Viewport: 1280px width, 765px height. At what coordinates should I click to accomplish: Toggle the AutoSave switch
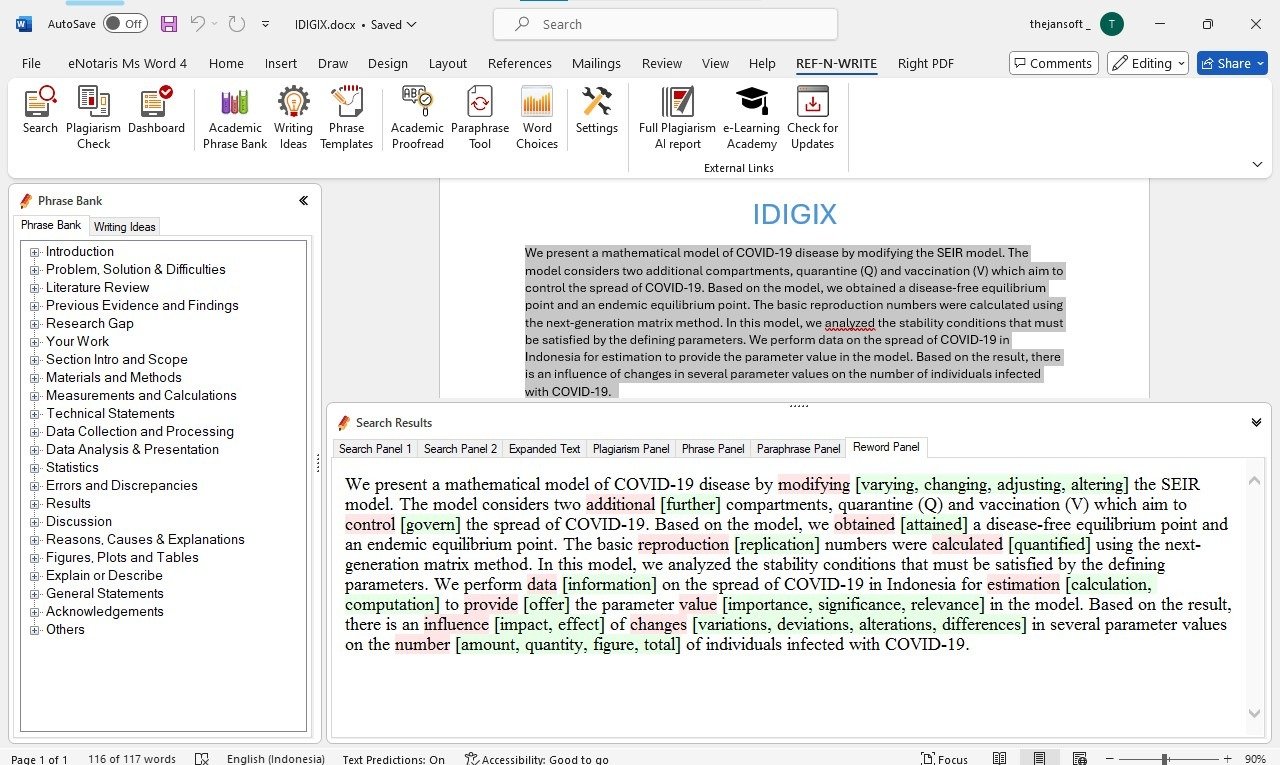124,24
